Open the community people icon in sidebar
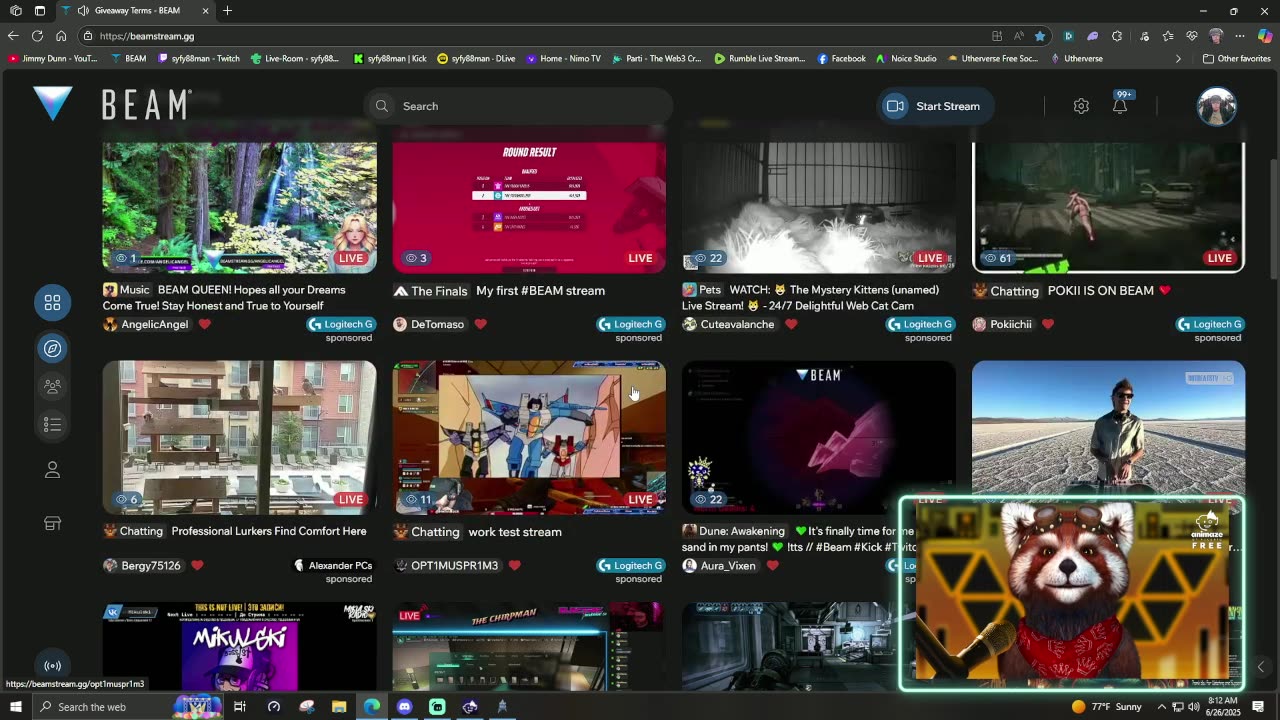 tap(53, 386)
